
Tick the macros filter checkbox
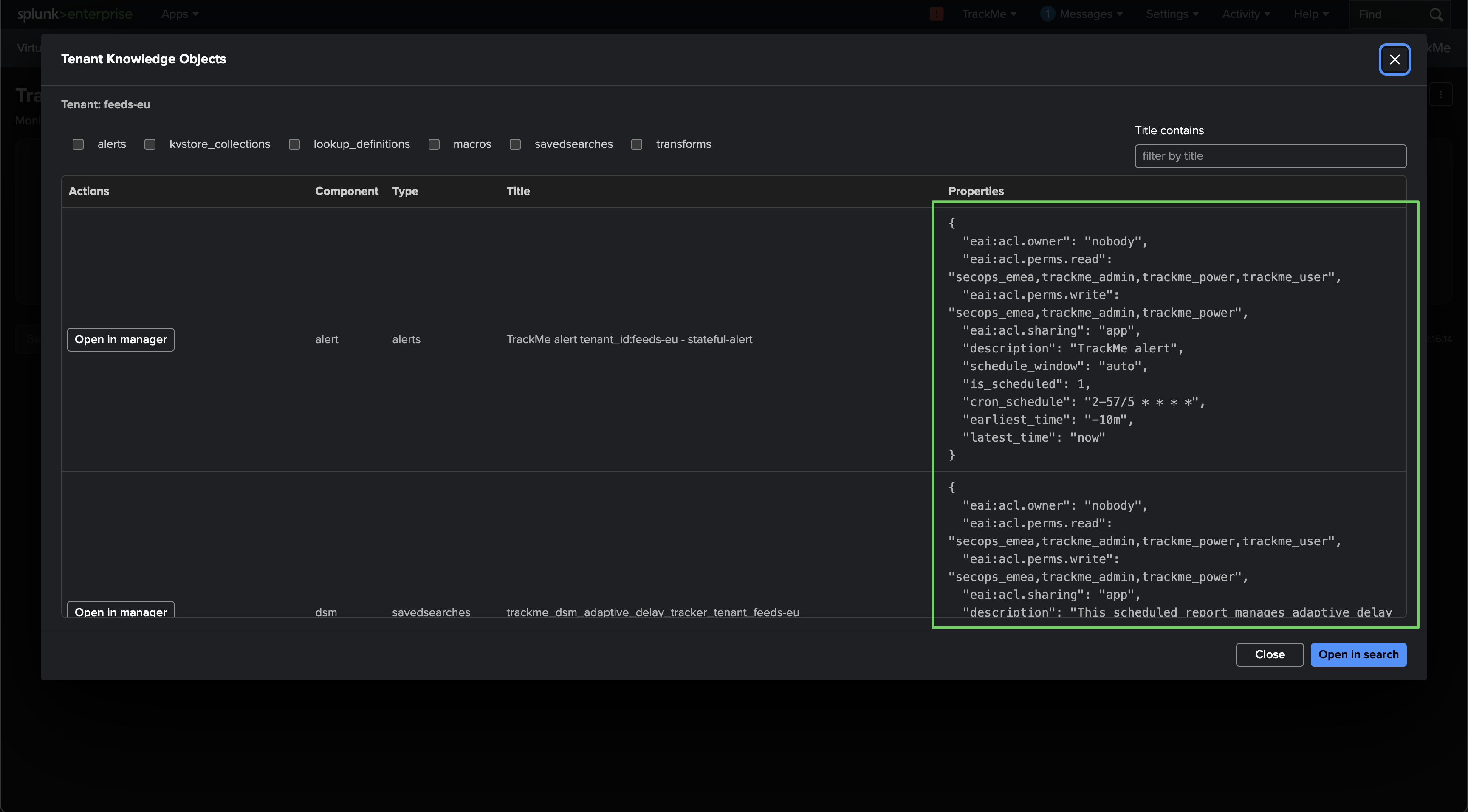(434, 145)
